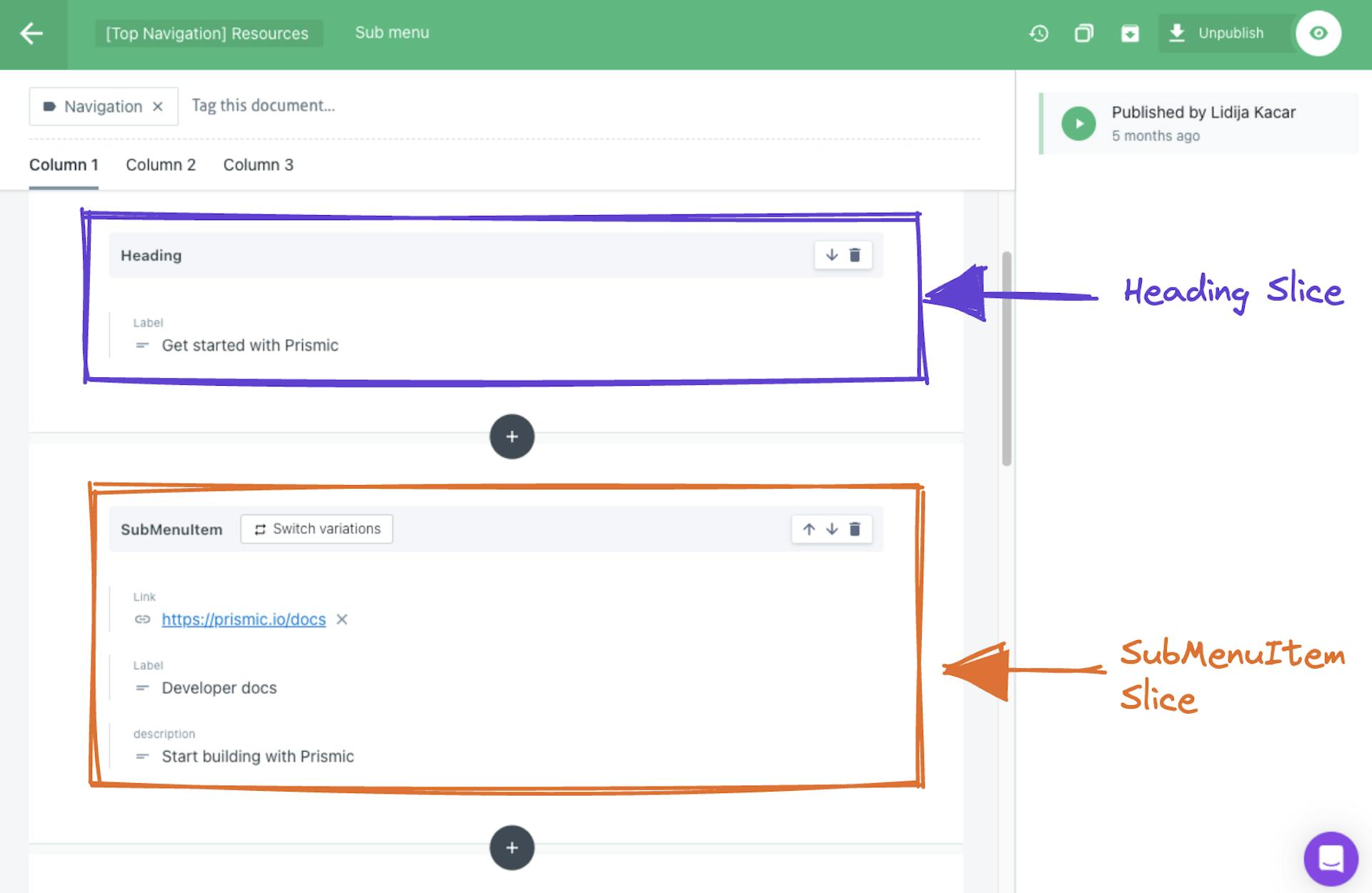Switch to the Column 2 tab
Viewport: 1372px width, 893px height.
pos(160,164)
